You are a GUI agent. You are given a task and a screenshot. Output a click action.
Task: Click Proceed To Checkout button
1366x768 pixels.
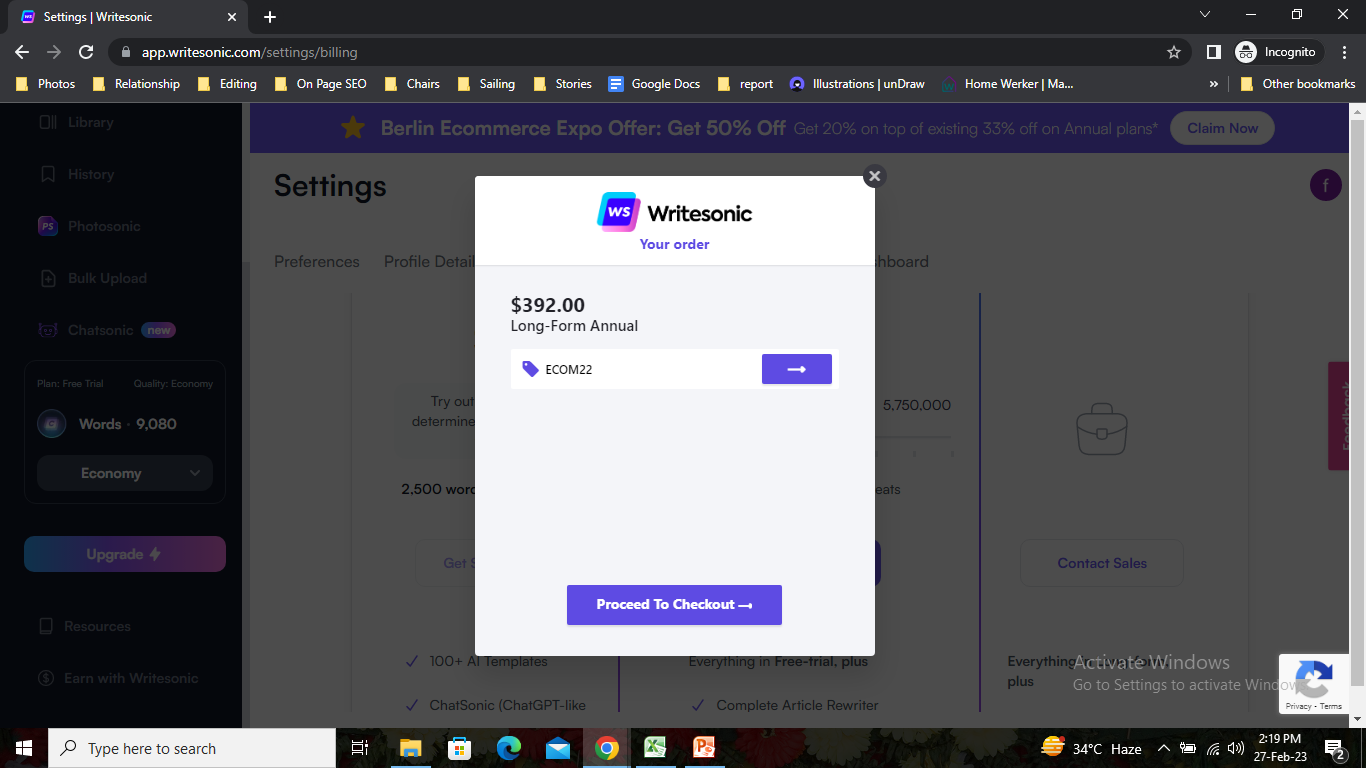(x=674, y=605)
